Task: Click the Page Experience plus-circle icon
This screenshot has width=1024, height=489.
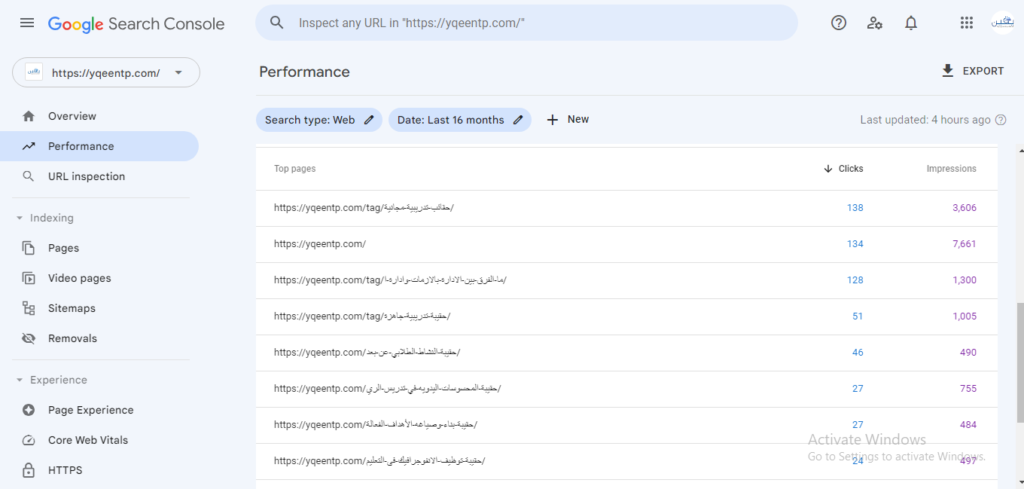Action: click(28, 410)
